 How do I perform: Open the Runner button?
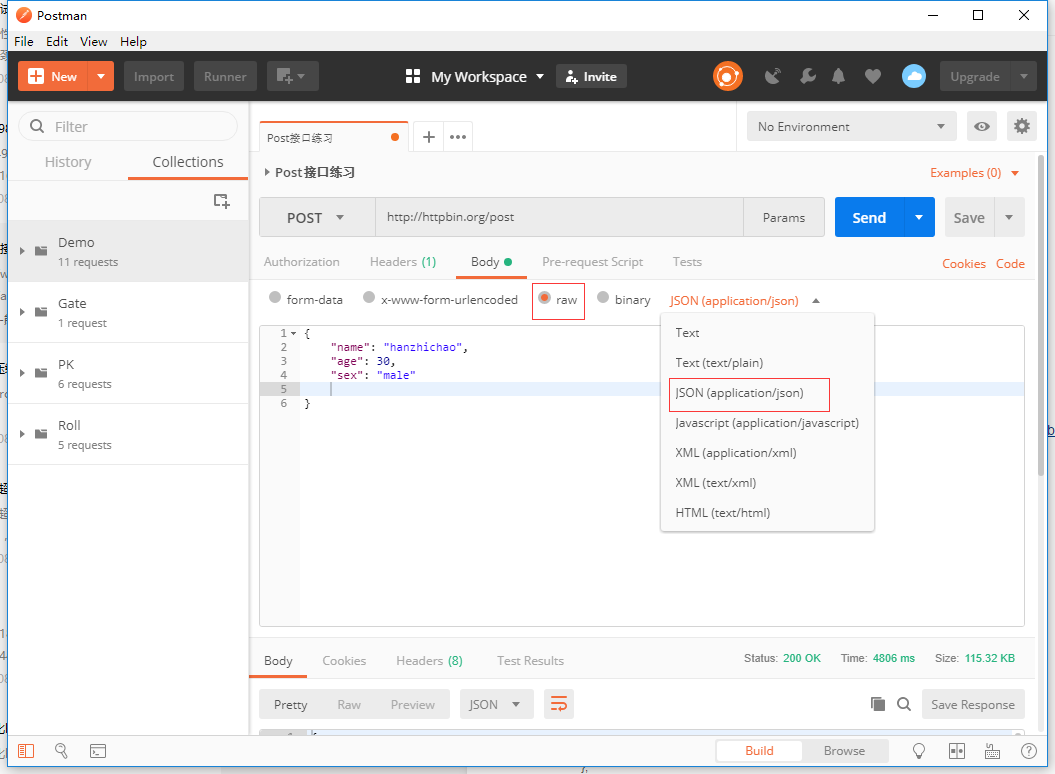click(225, 76)
